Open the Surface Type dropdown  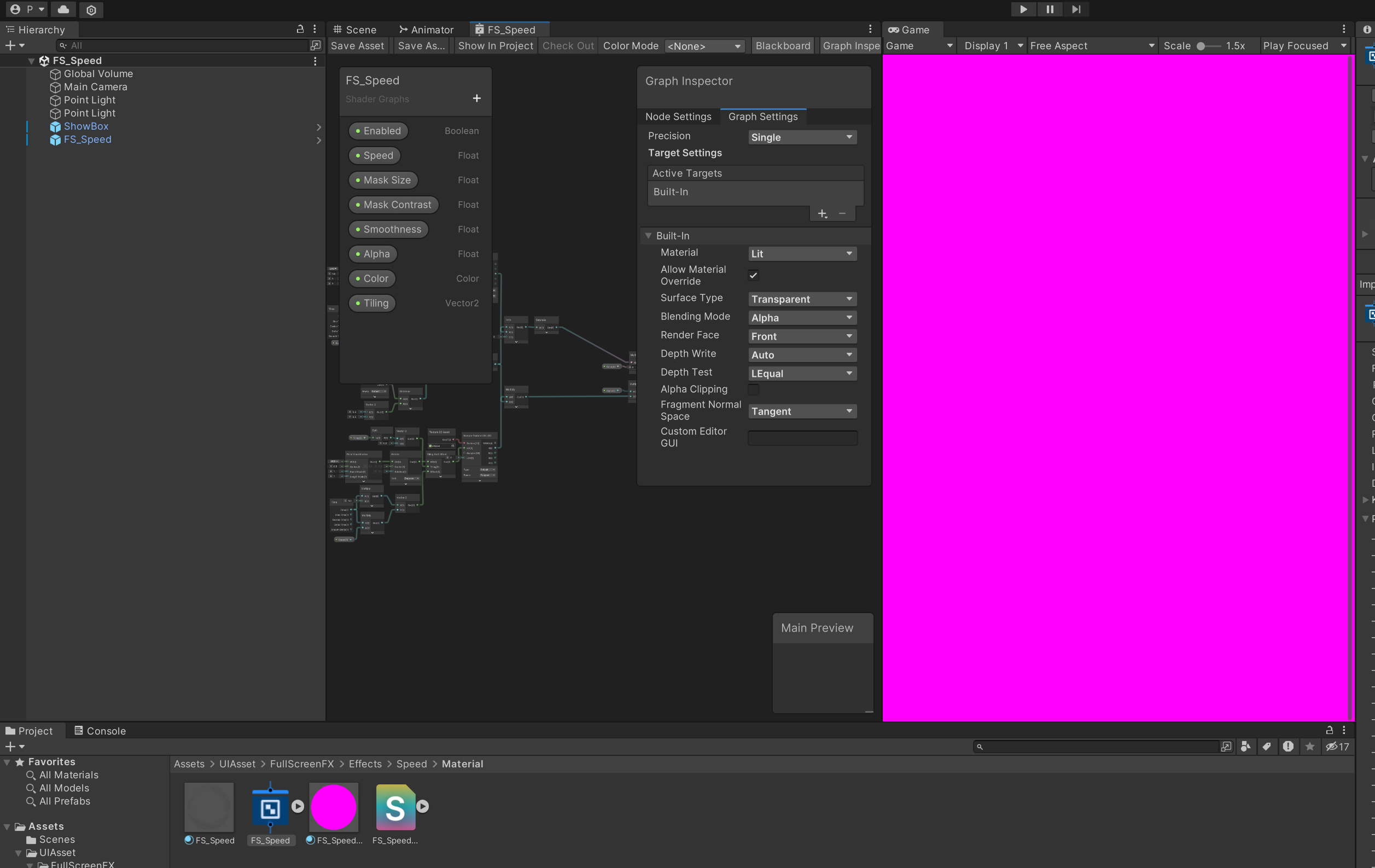click(802, 299)
